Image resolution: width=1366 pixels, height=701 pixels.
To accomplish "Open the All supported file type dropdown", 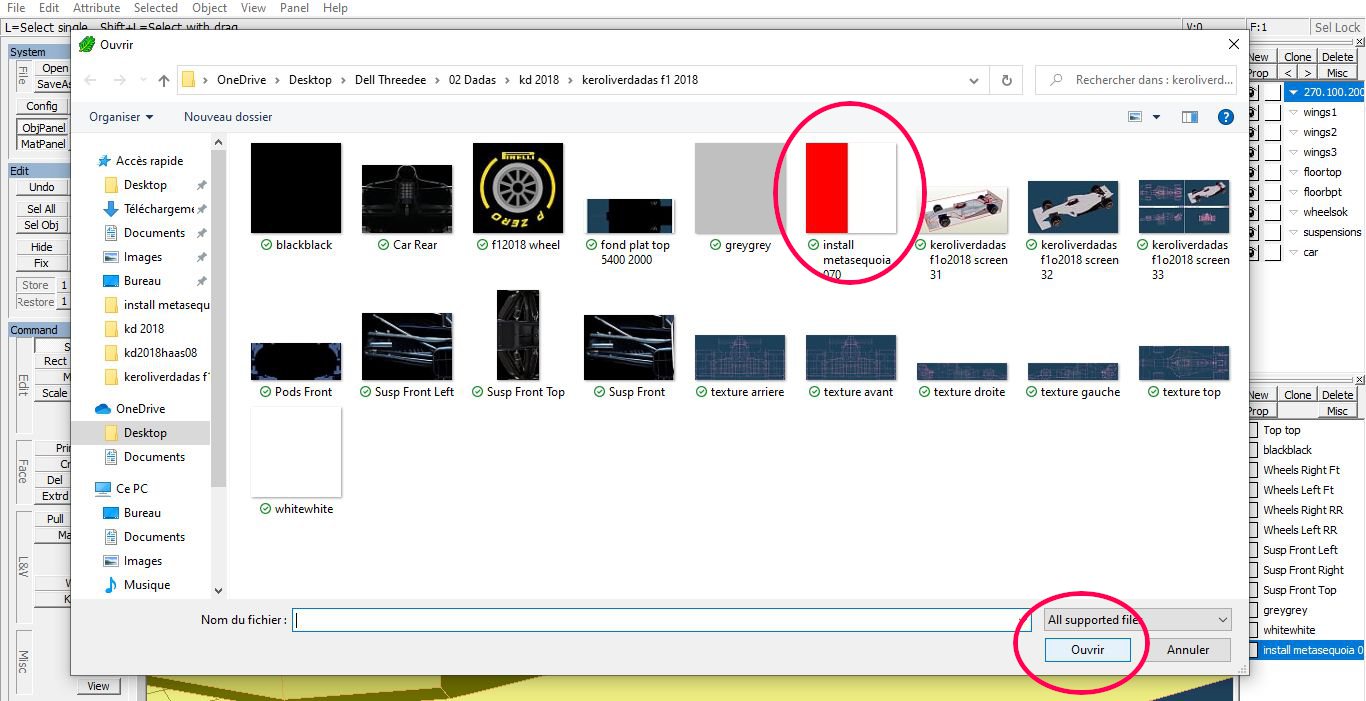I will tap(1136, 620).
